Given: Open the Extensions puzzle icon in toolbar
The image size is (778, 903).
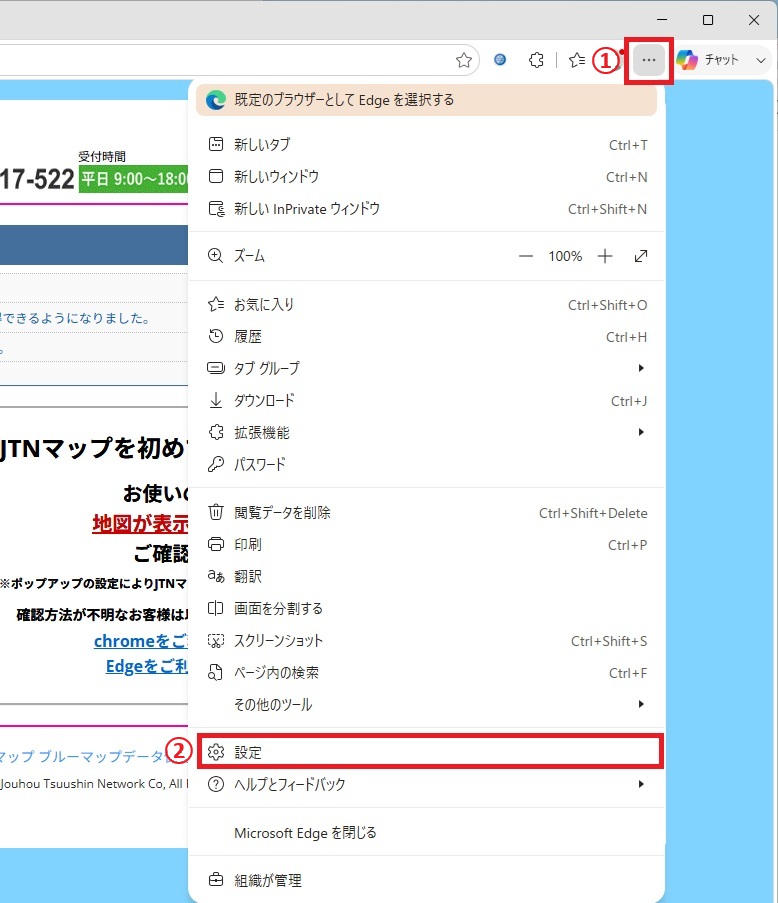Looking at the screenshot, I should click(x=536, y=60).
